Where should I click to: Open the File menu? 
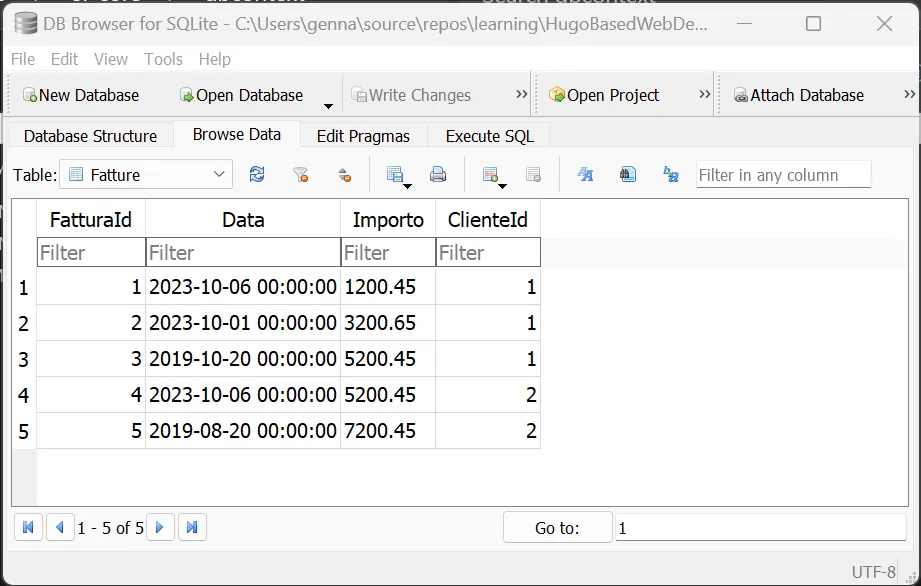coord(23,59)
